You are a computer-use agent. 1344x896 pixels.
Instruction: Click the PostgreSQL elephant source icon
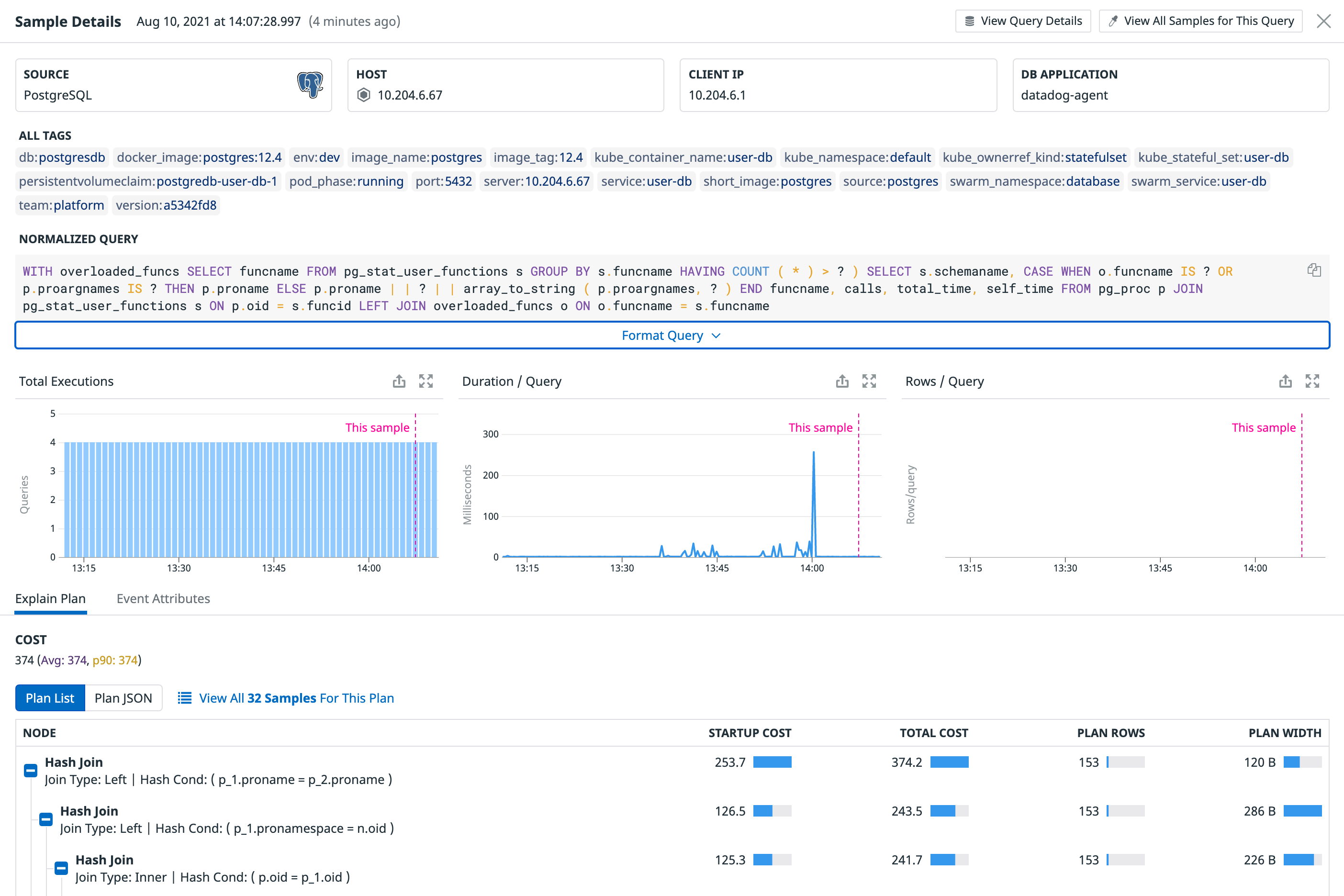tap(310, 85)
